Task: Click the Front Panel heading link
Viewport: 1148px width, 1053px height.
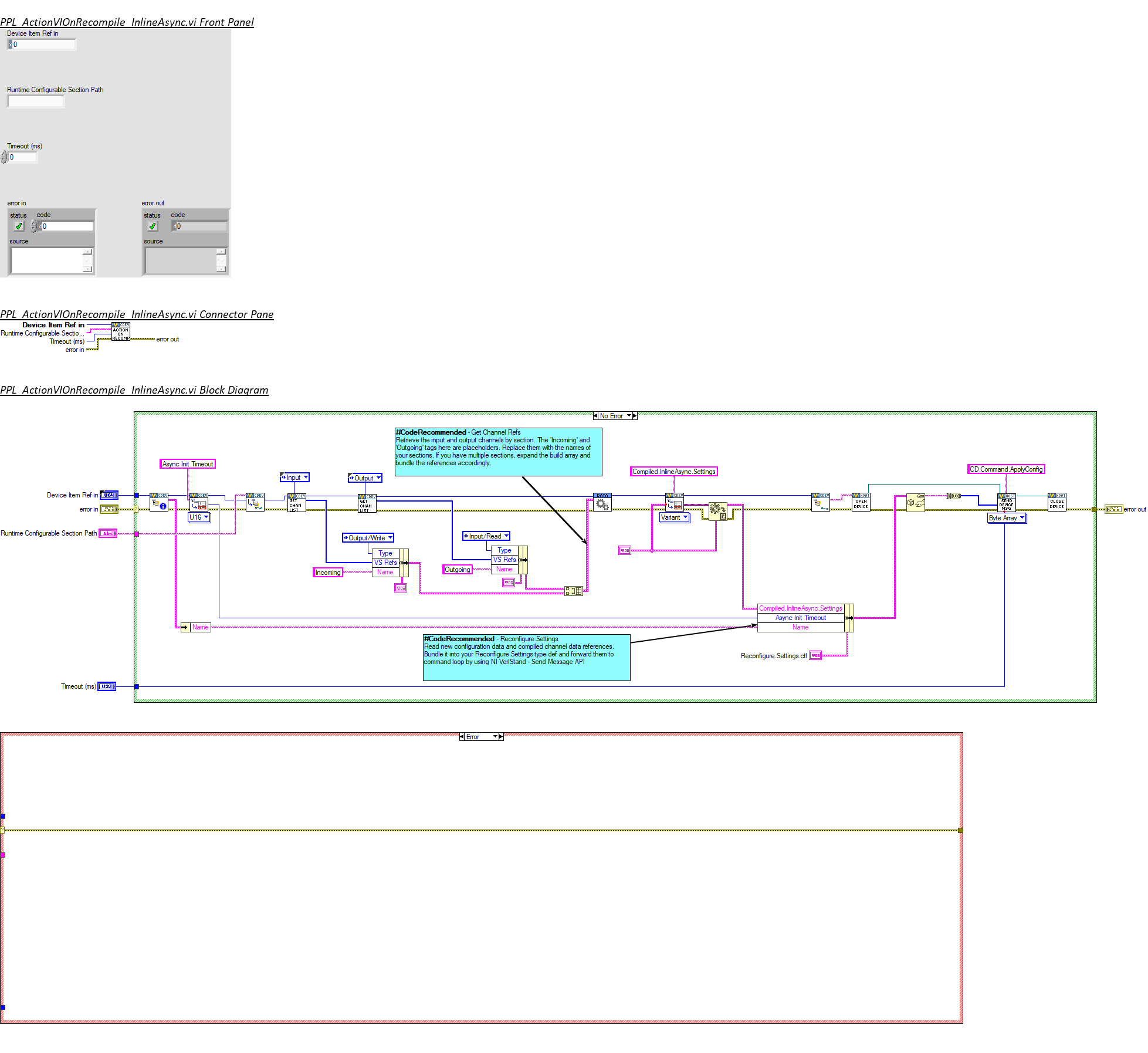Action: [127, 22]
